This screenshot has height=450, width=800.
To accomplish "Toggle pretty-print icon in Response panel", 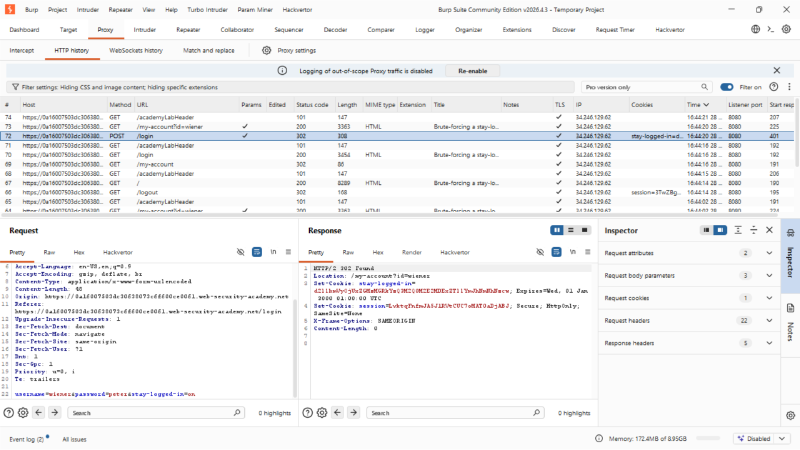I will pyautogui.click(x=556, y=252).
